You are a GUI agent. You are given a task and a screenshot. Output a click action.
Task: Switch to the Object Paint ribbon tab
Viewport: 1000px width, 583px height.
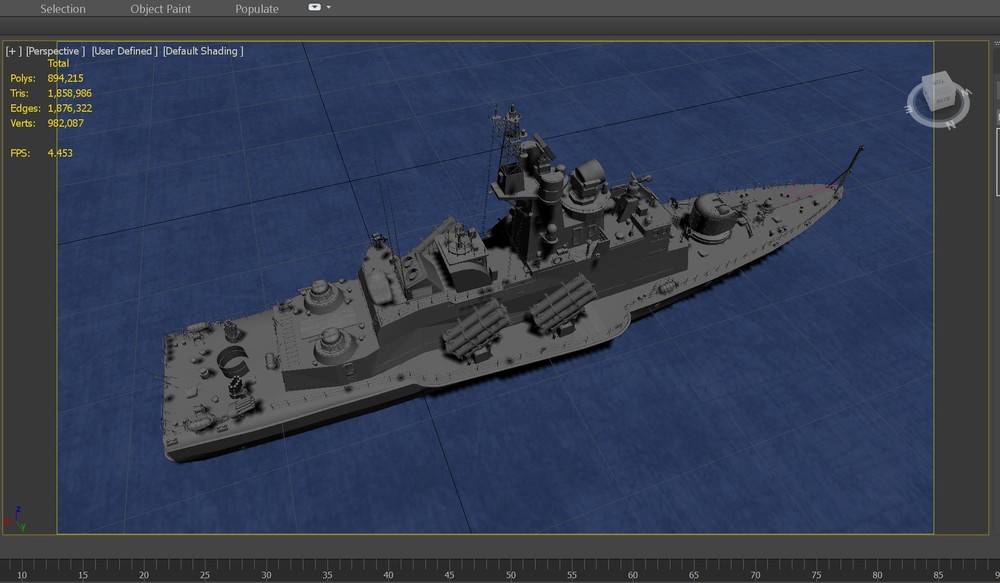[160, 9]
